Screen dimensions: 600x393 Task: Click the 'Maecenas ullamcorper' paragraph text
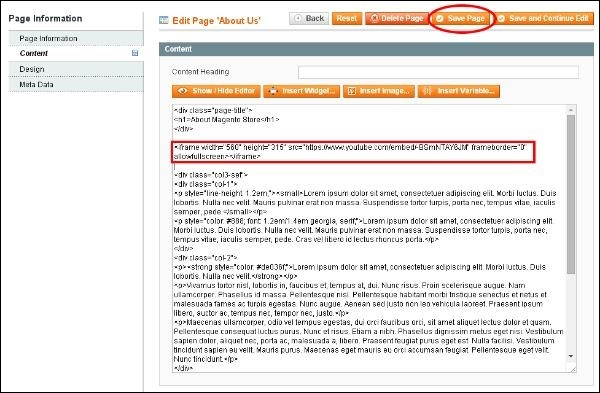pos(368,341)
